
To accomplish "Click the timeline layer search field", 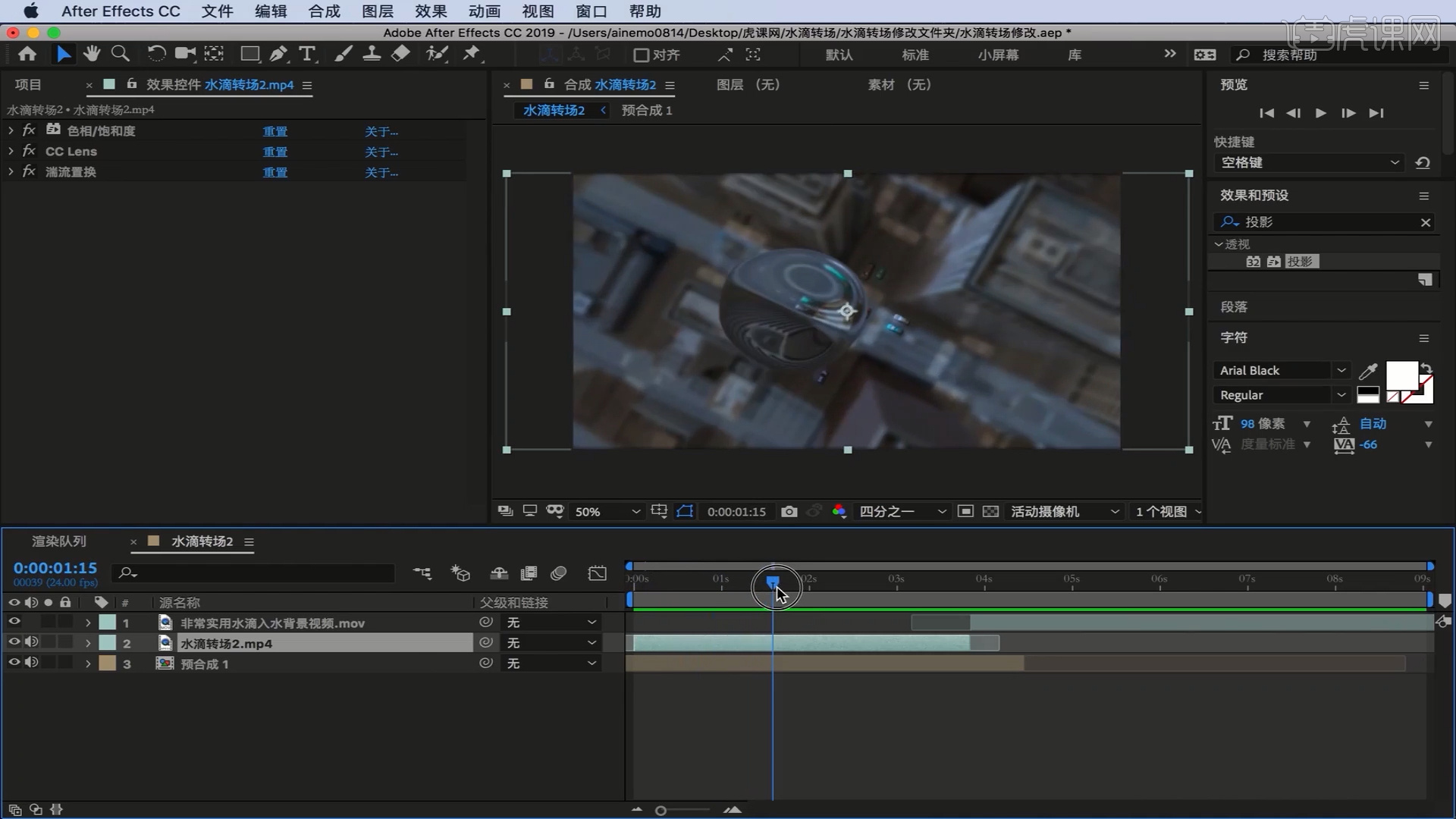I will [x=254, y=573].
